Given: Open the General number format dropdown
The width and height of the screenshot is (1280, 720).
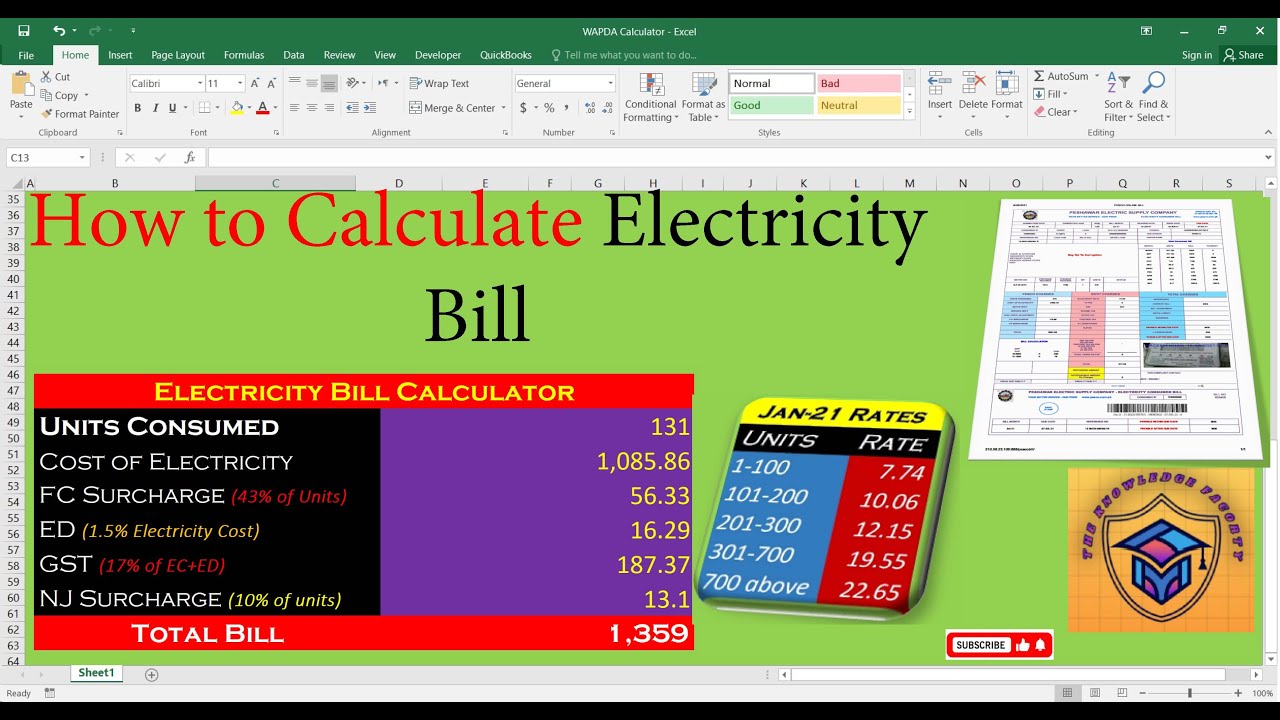Looking at the screenshot, I should pos(610,84).
